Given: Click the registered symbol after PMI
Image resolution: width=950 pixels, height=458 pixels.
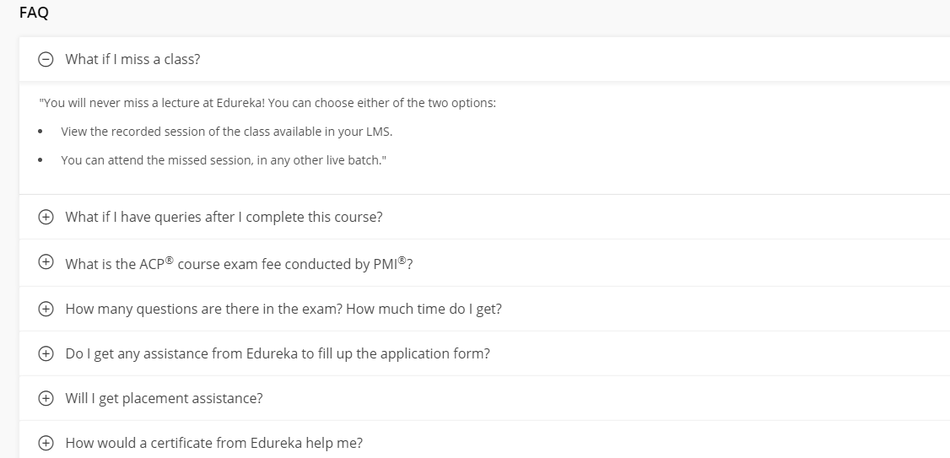Looking at the screenshot, I should click(402, 260).
